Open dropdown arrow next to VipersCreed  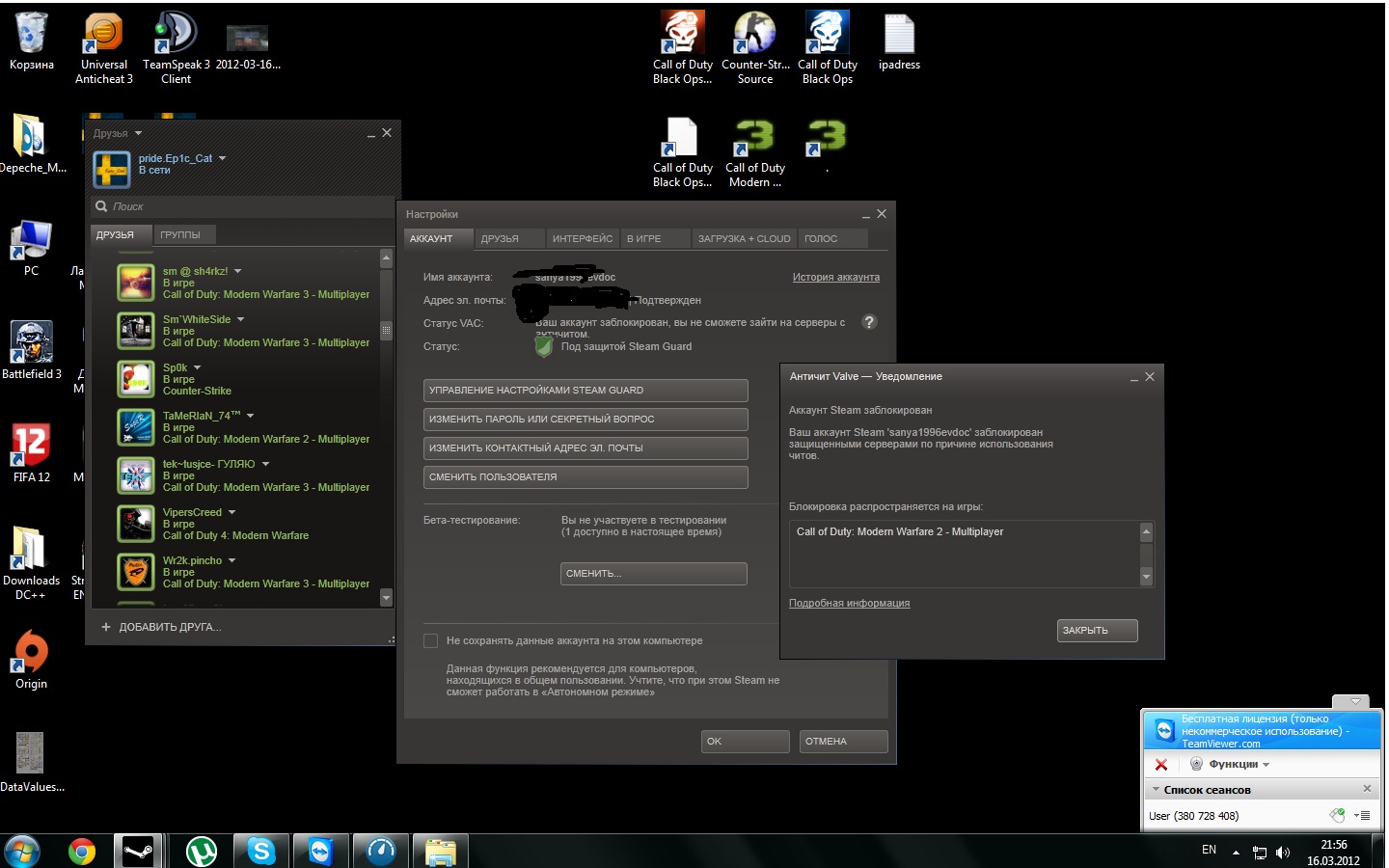[x=231, y=512]
